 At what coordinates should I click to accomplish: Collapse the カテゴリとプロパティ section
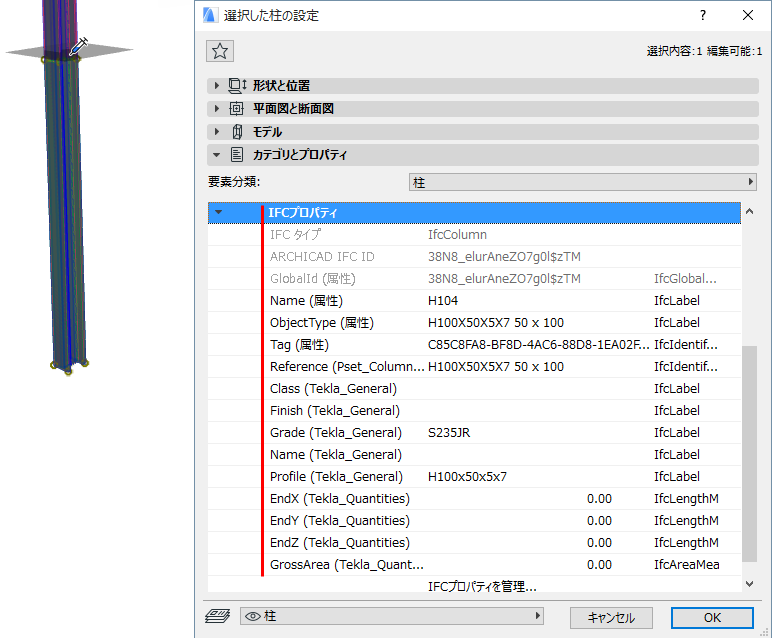coord(216,155)
